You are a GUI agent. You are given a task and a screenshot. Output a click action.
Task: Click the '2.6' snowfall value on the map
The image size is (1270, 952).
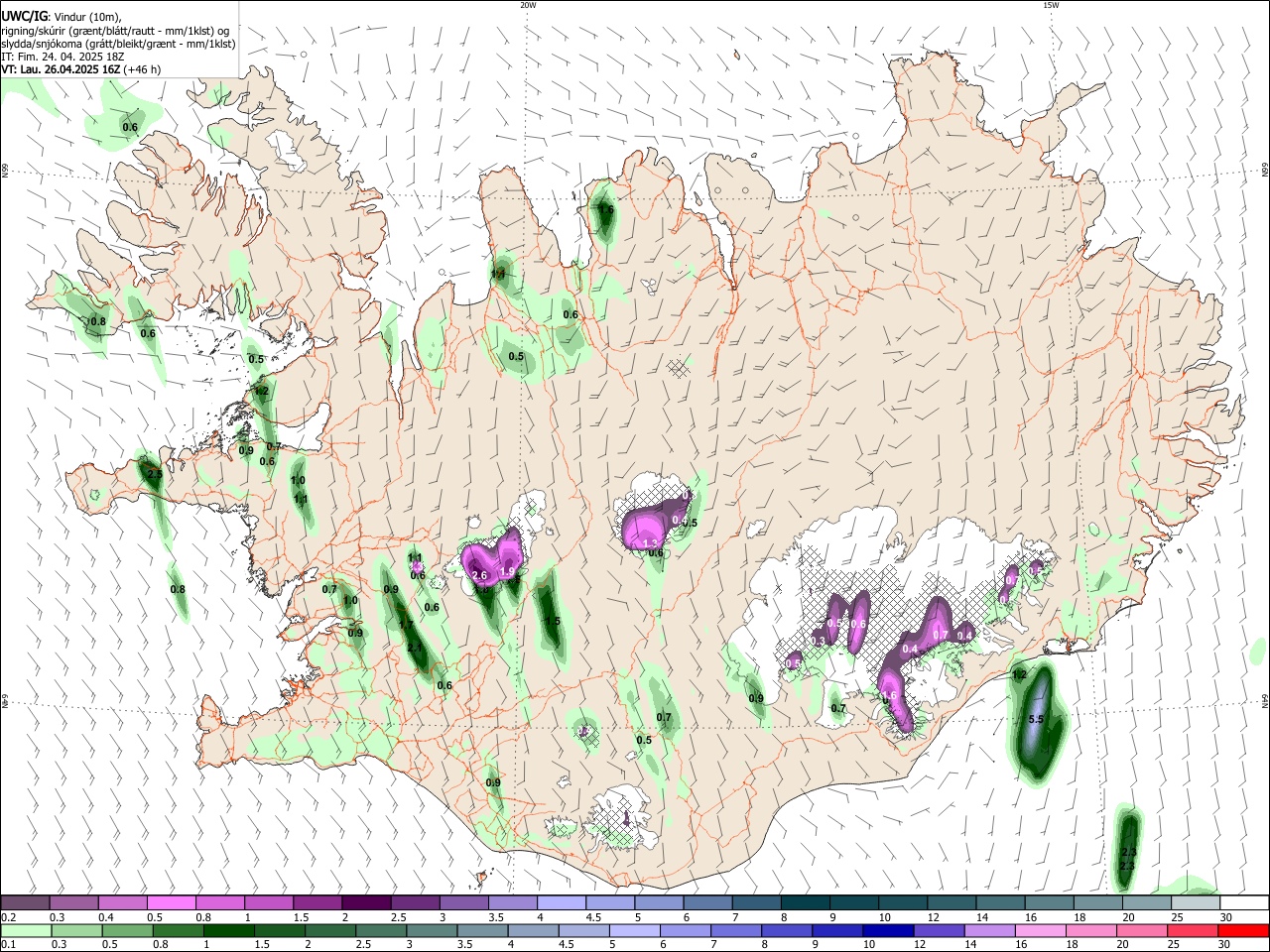click(480, 576)
